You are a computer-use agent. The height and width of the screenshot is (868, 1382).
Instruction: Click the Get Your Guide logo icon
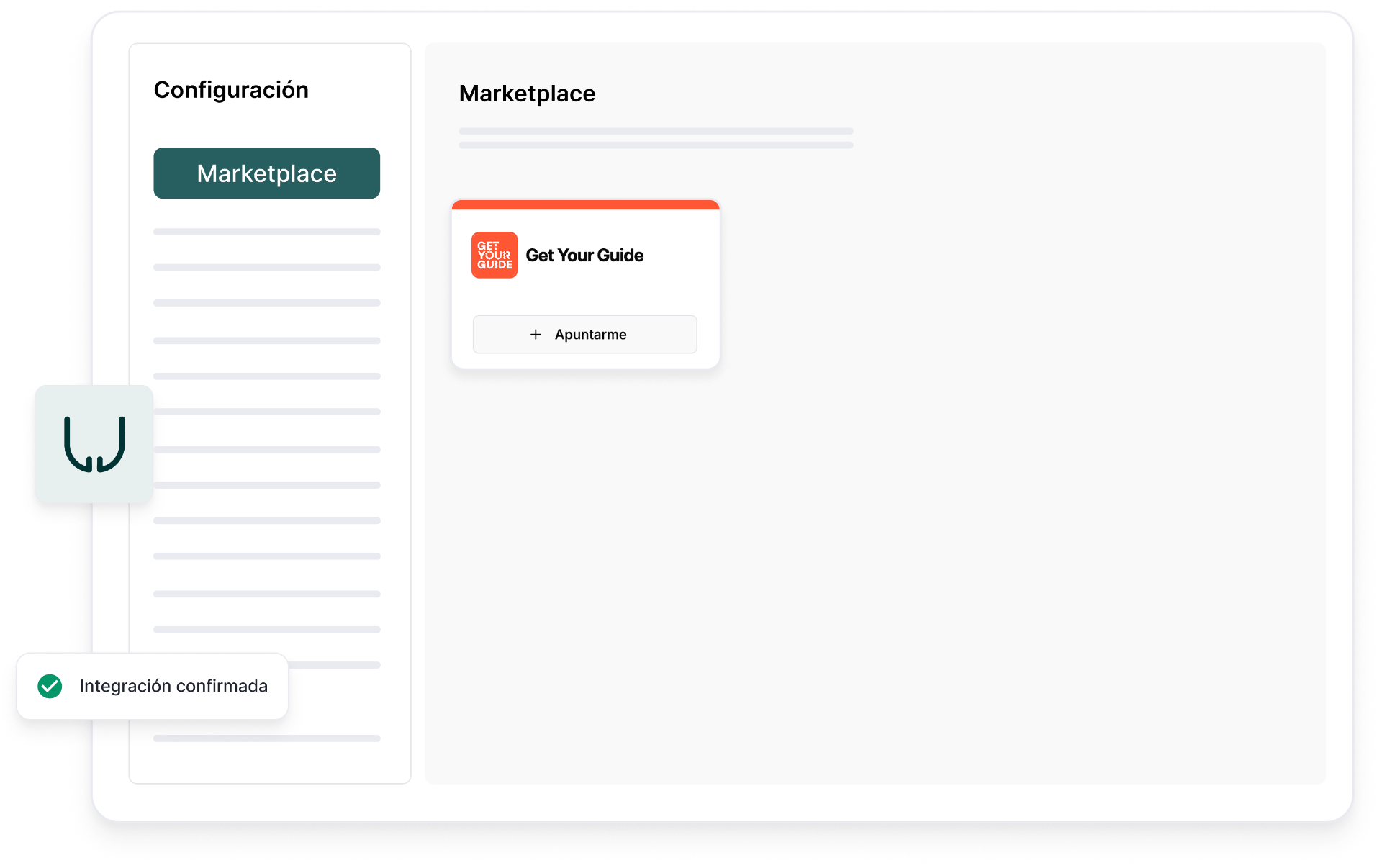(x=494, y=255)
